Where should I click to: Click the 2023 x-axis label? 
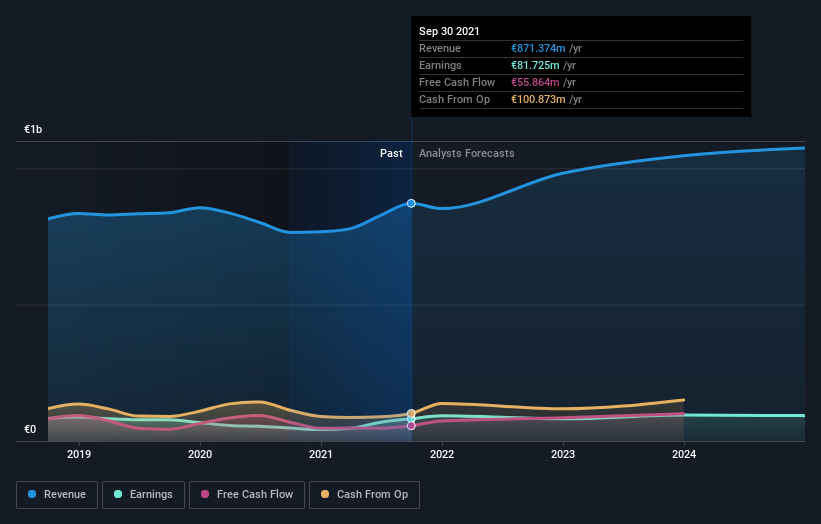[563, 454]
